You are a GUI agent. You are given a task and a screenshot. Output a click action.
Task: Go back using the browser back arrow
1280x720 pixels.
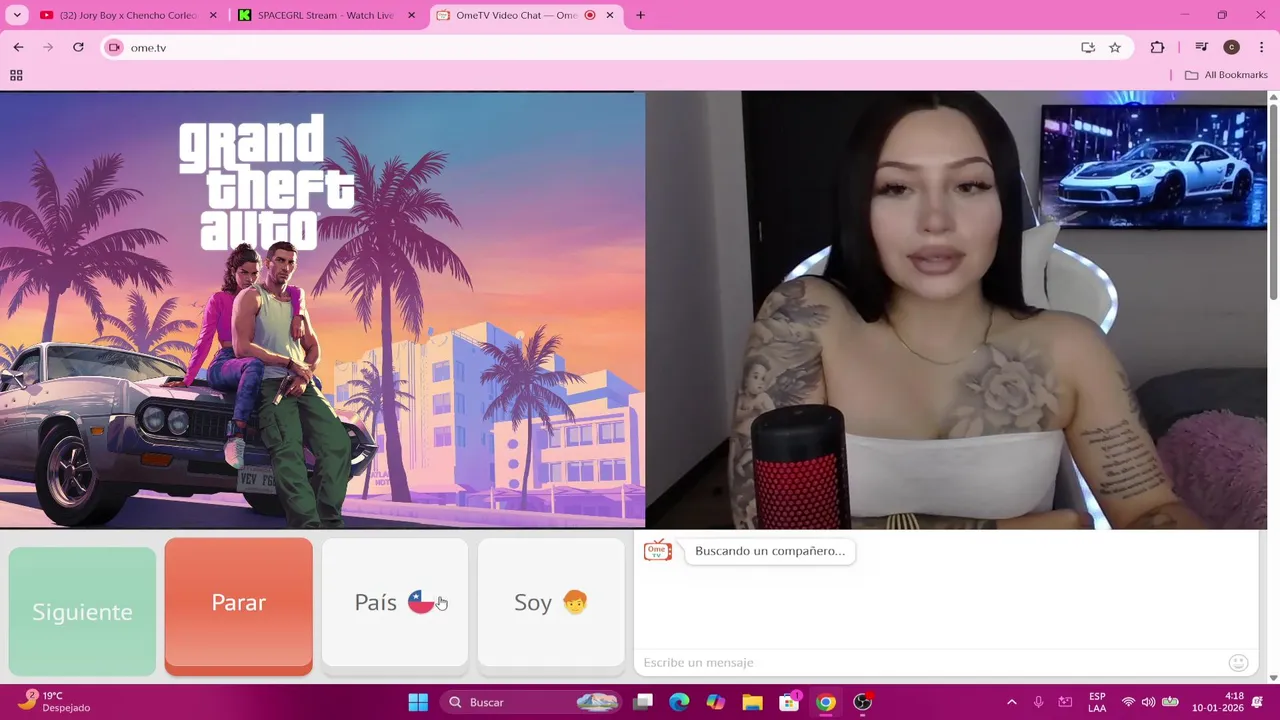(x=18, y=47)
